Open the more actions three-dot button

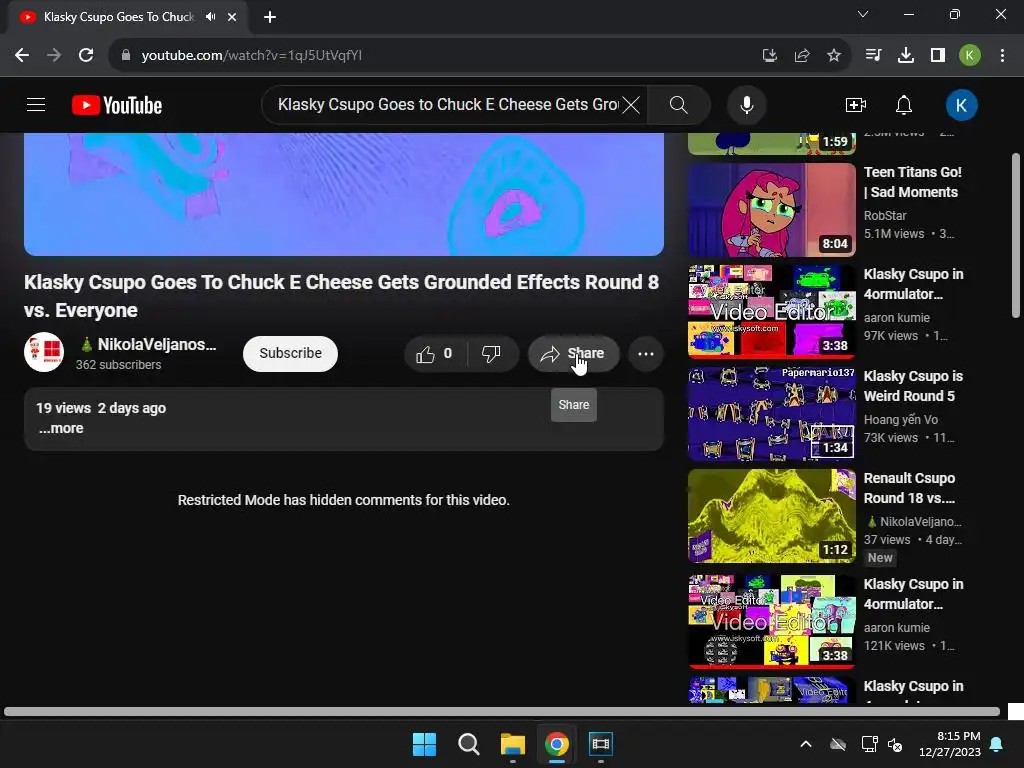tap(646, 354)
